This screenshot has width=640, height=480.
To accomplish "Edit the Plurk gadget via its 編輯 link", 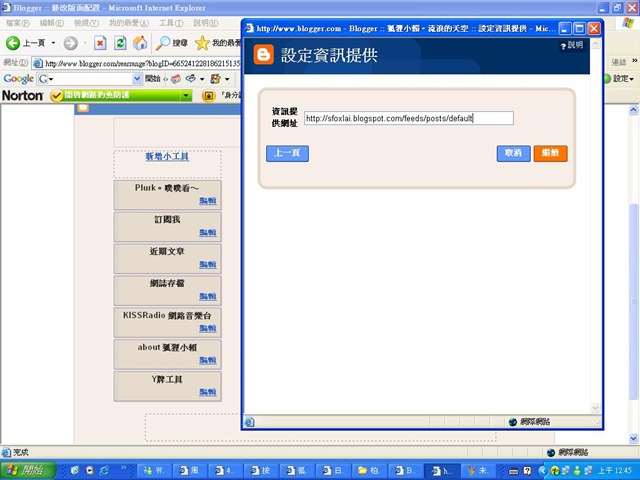I will point(208,201).
